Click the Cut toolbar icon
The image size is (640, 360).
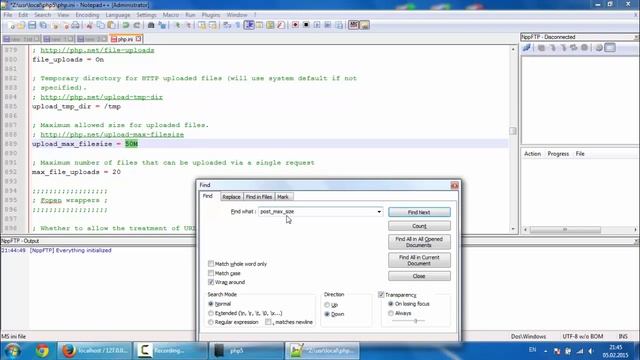click(x=89, y=25)
